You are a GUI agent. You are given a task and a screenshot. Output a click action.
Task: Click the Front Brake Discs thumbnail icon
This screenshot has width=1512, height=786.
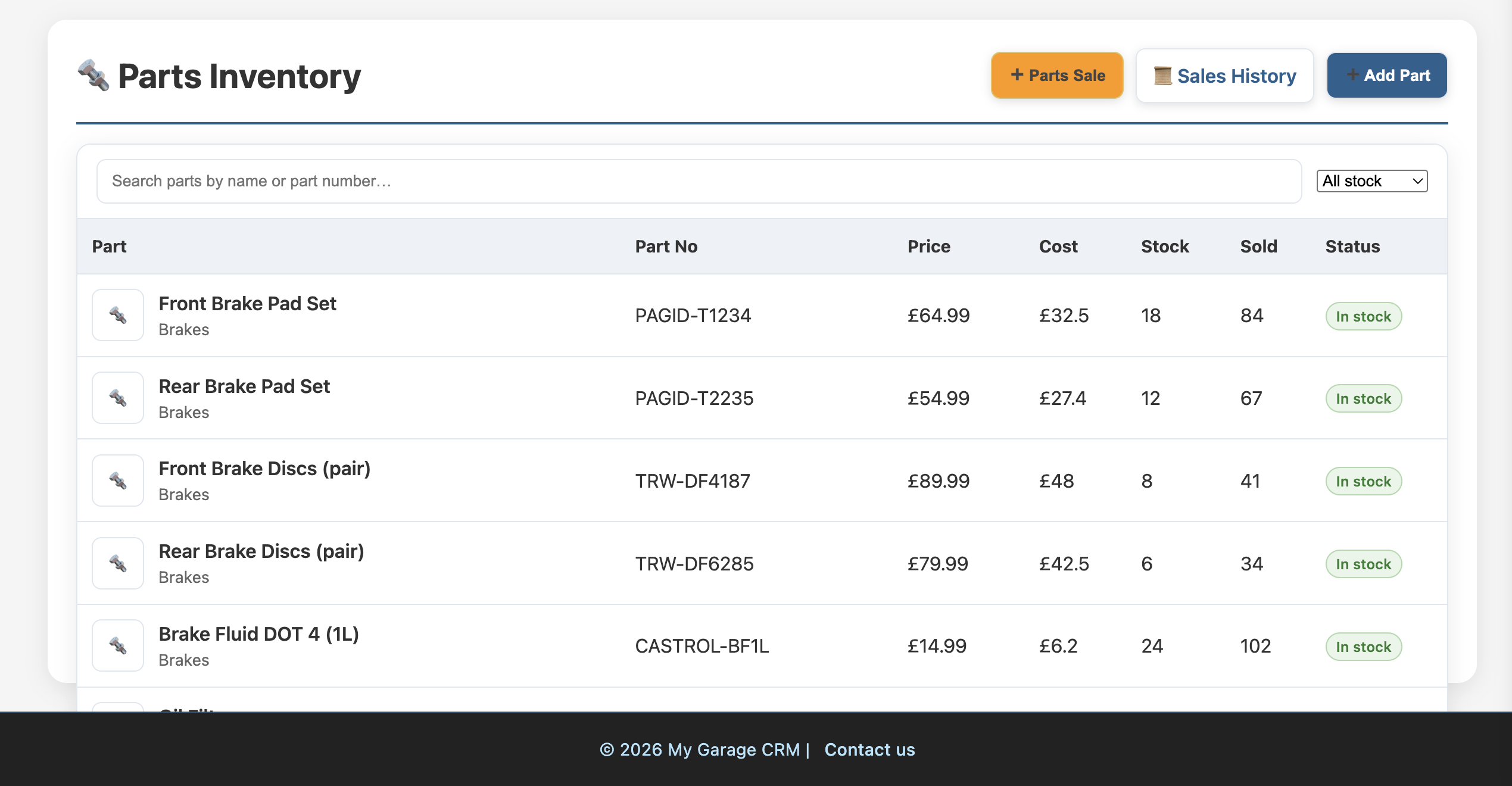(118, 481)
